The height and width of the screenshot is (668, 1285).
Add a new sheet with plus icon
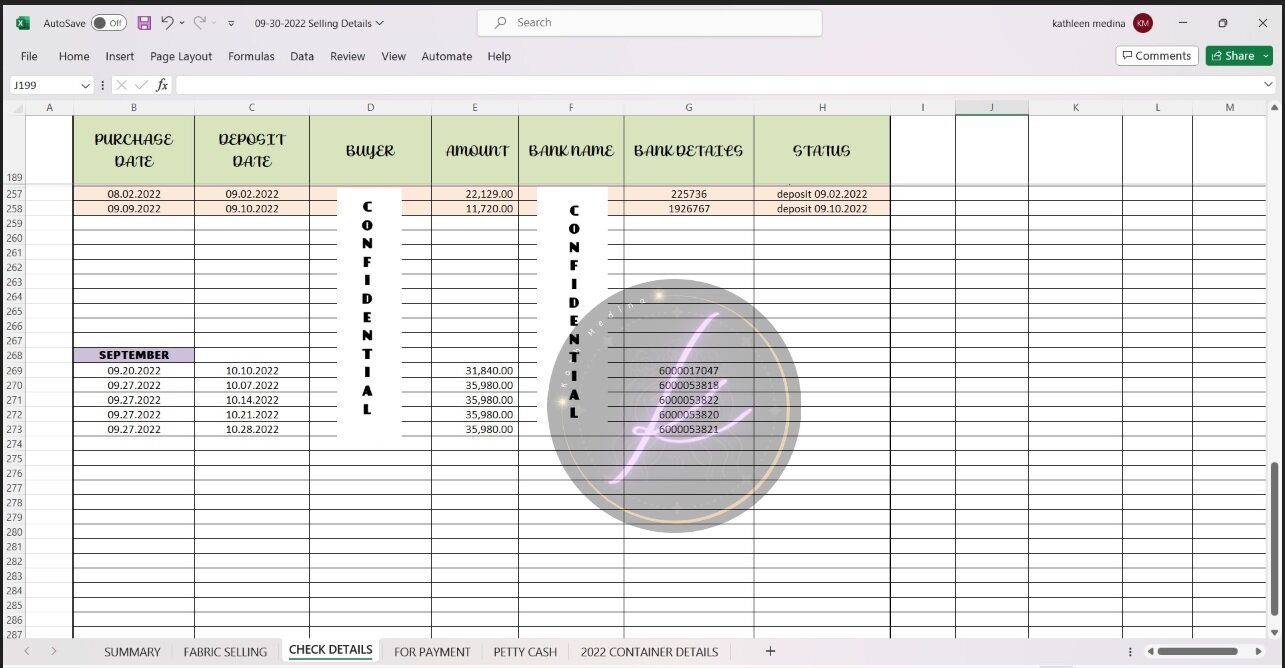point(770,651)
